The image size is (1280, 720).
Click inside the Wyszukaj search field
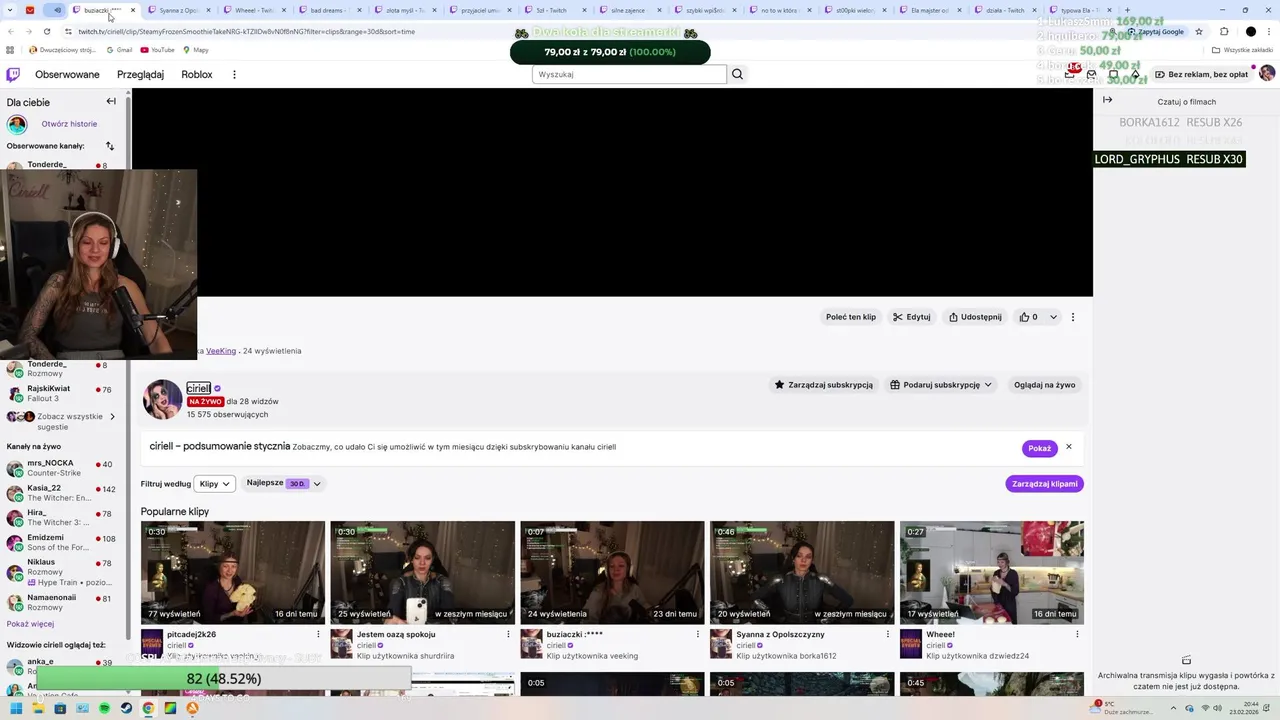point(629,74)
